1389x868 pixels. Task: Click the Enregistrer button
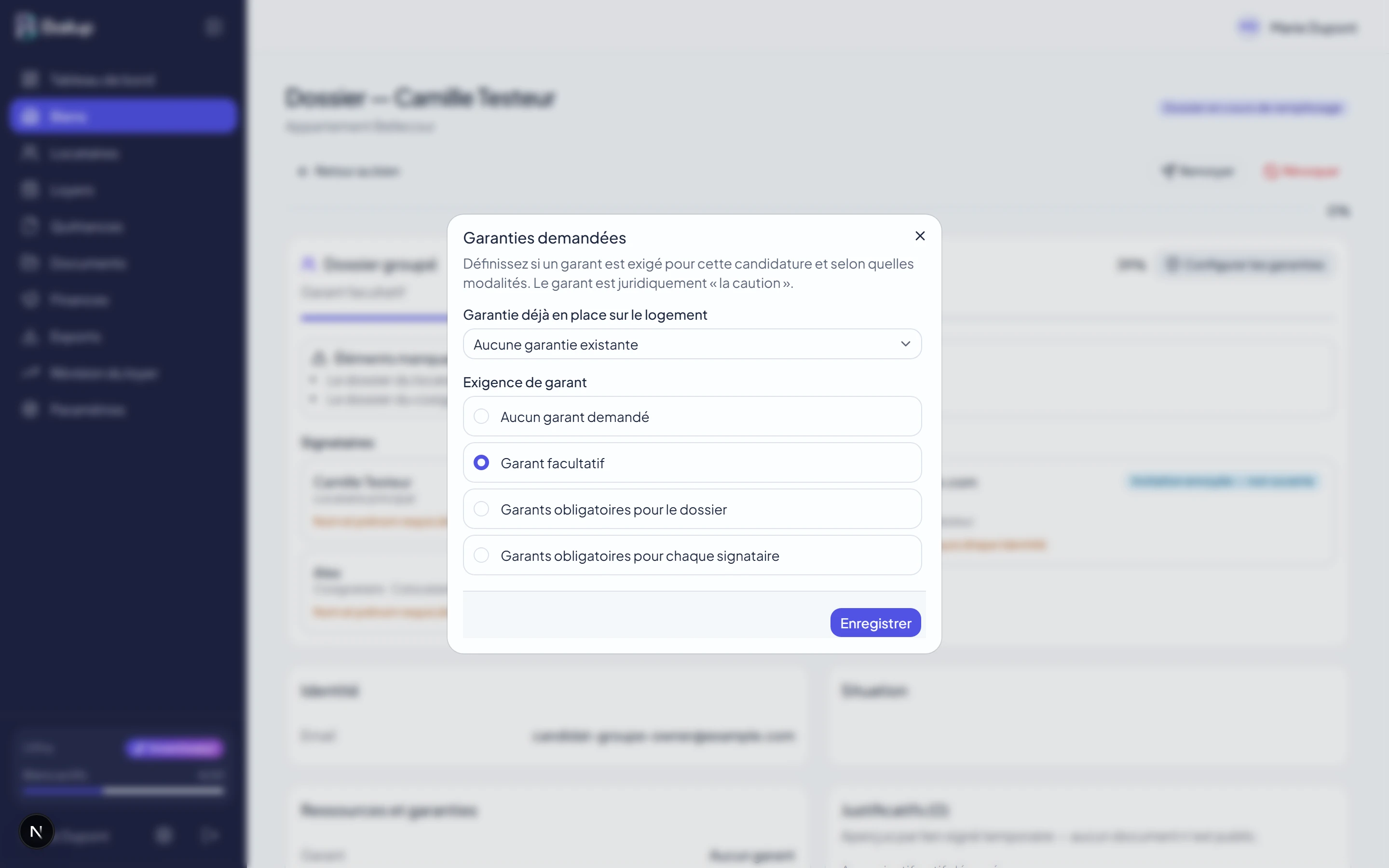tap(875, 623)
